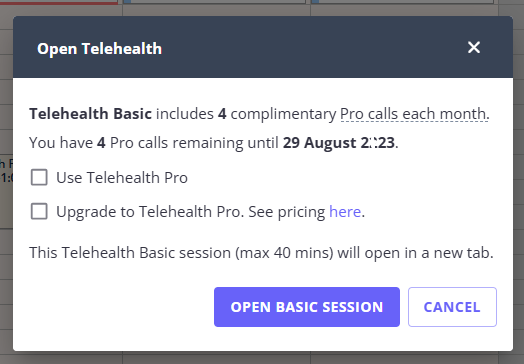This screenshot has height=364, width=524.
Task: Select the 'Use Telehealth Pro' label text
Action: tap(122, 177)
